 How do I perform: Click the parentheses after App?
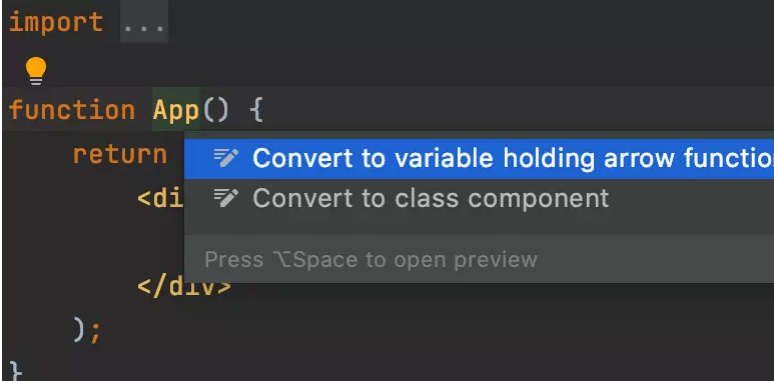[x=215, y=110]
